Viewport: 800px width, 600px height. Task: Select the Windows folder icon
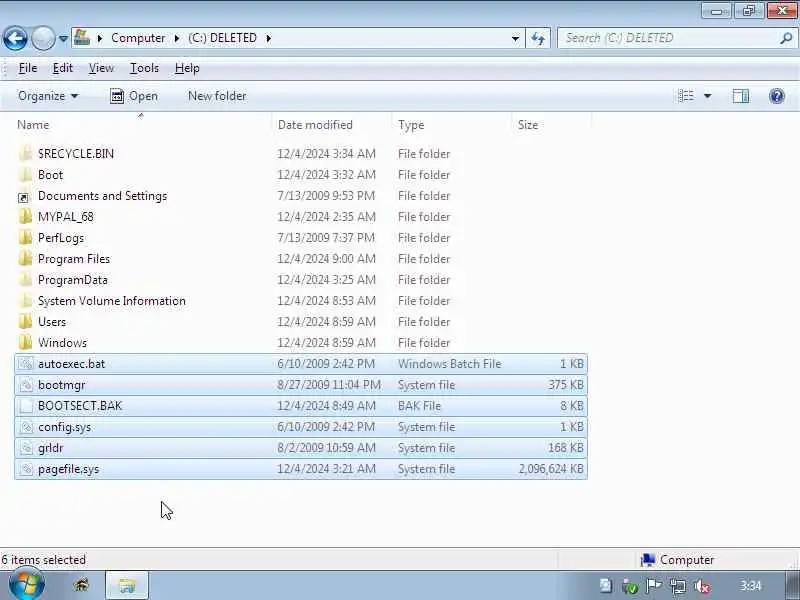click(x=25, y=342)
